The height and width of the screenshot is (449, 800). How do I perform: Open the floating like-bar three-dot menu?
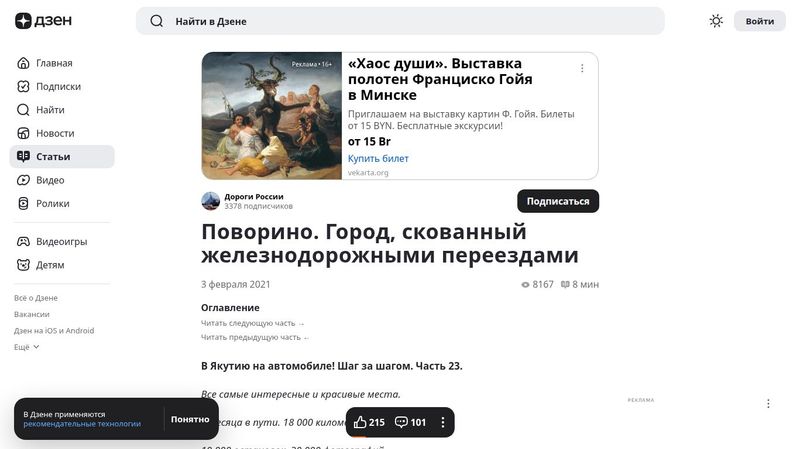click(x=442, y=422)
